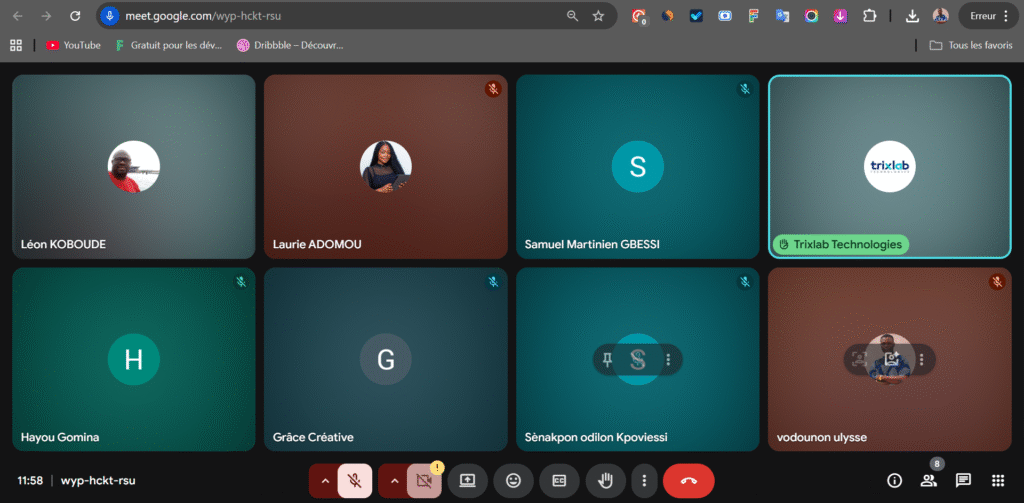Toggle the microphone mute button
This screenshot has width=1024, height=503.
tap(354, 480)
